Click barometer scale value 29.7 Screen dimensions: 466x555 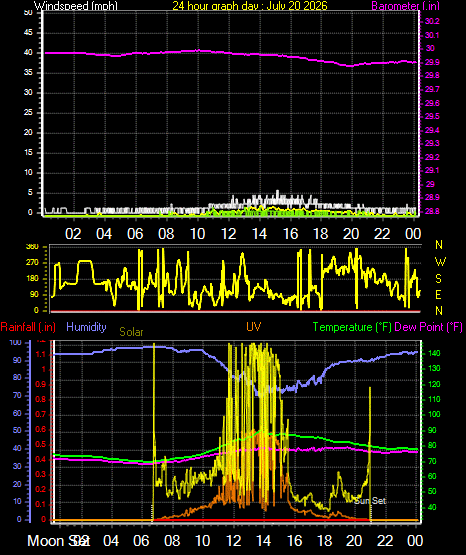pyautogui.click(x=432, y=89)
